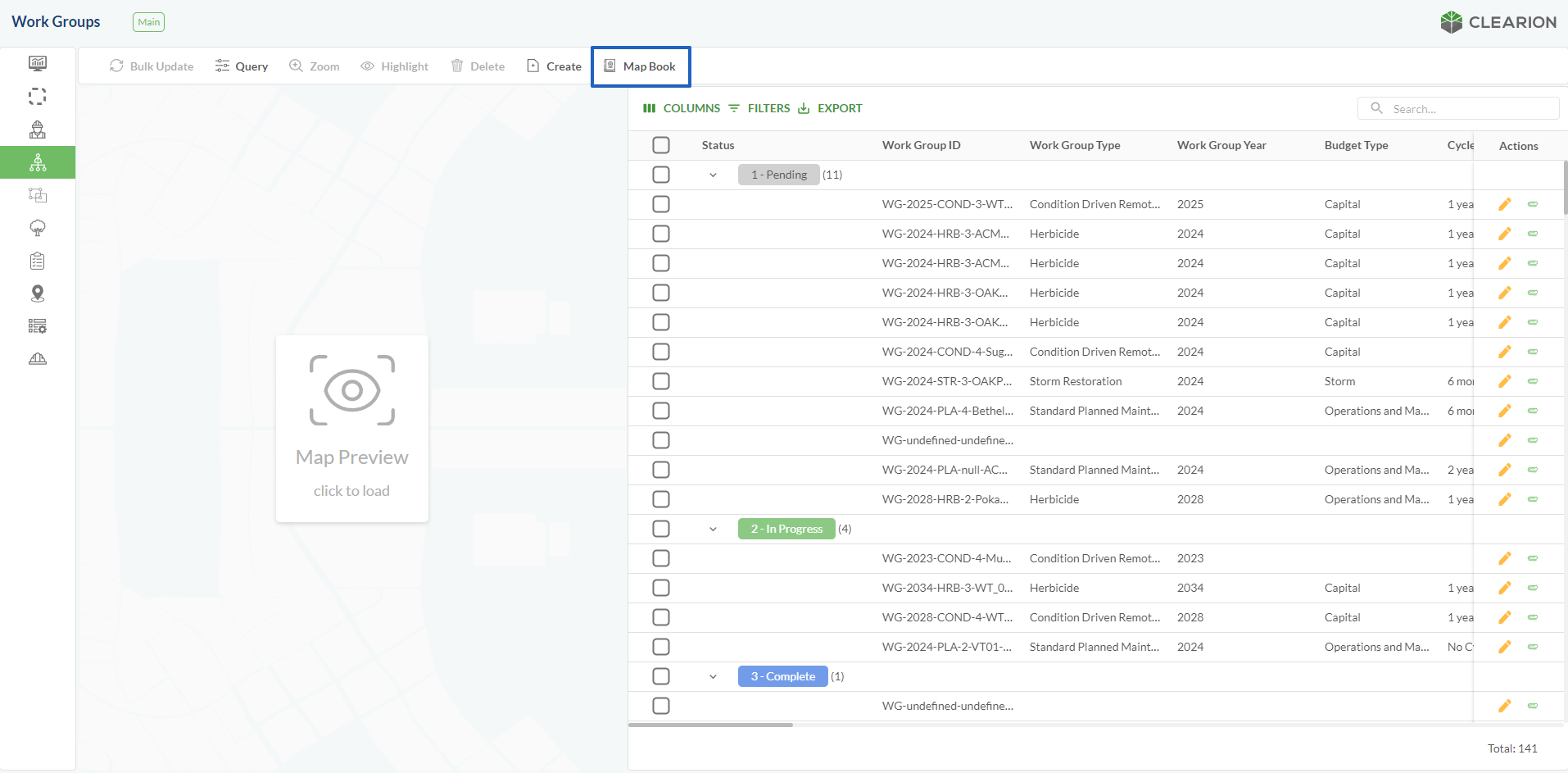Open the tree vegetation sidebar icon

(38, 228)
